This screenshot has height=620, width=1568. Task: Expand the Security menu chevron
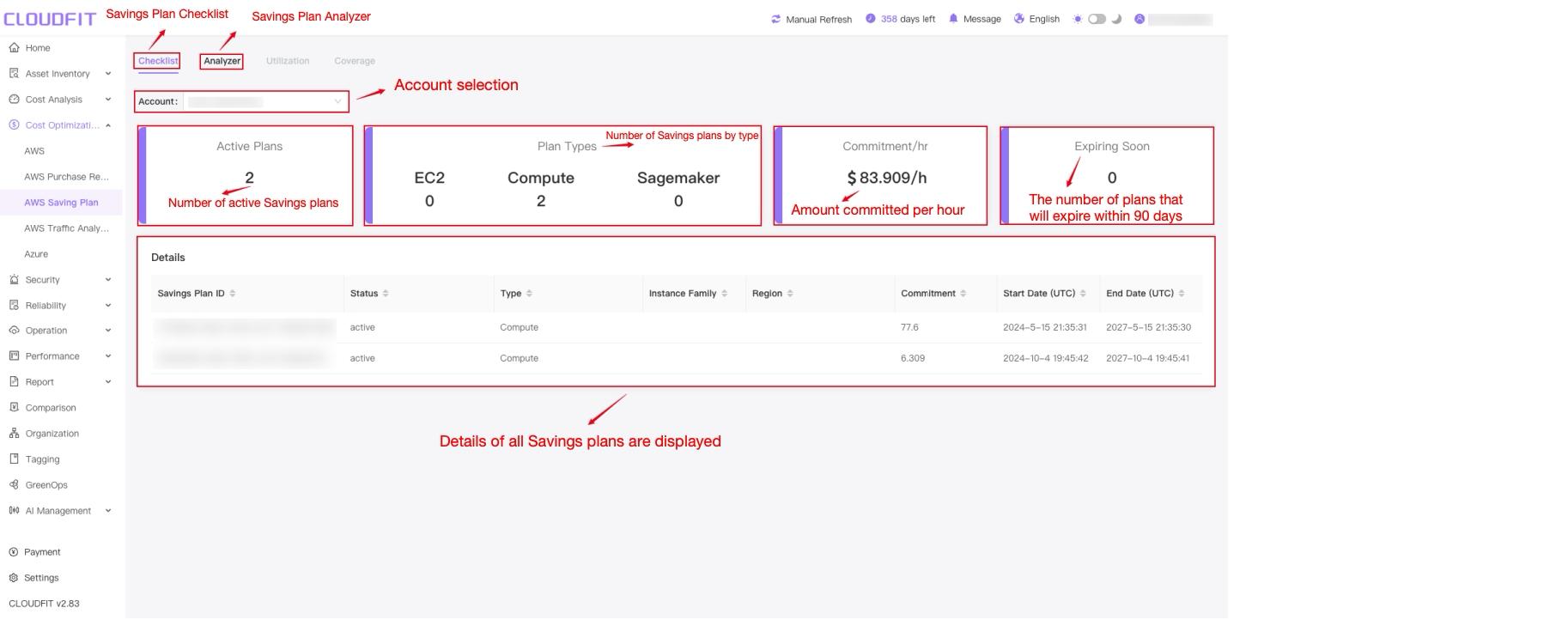click(108, 280)
